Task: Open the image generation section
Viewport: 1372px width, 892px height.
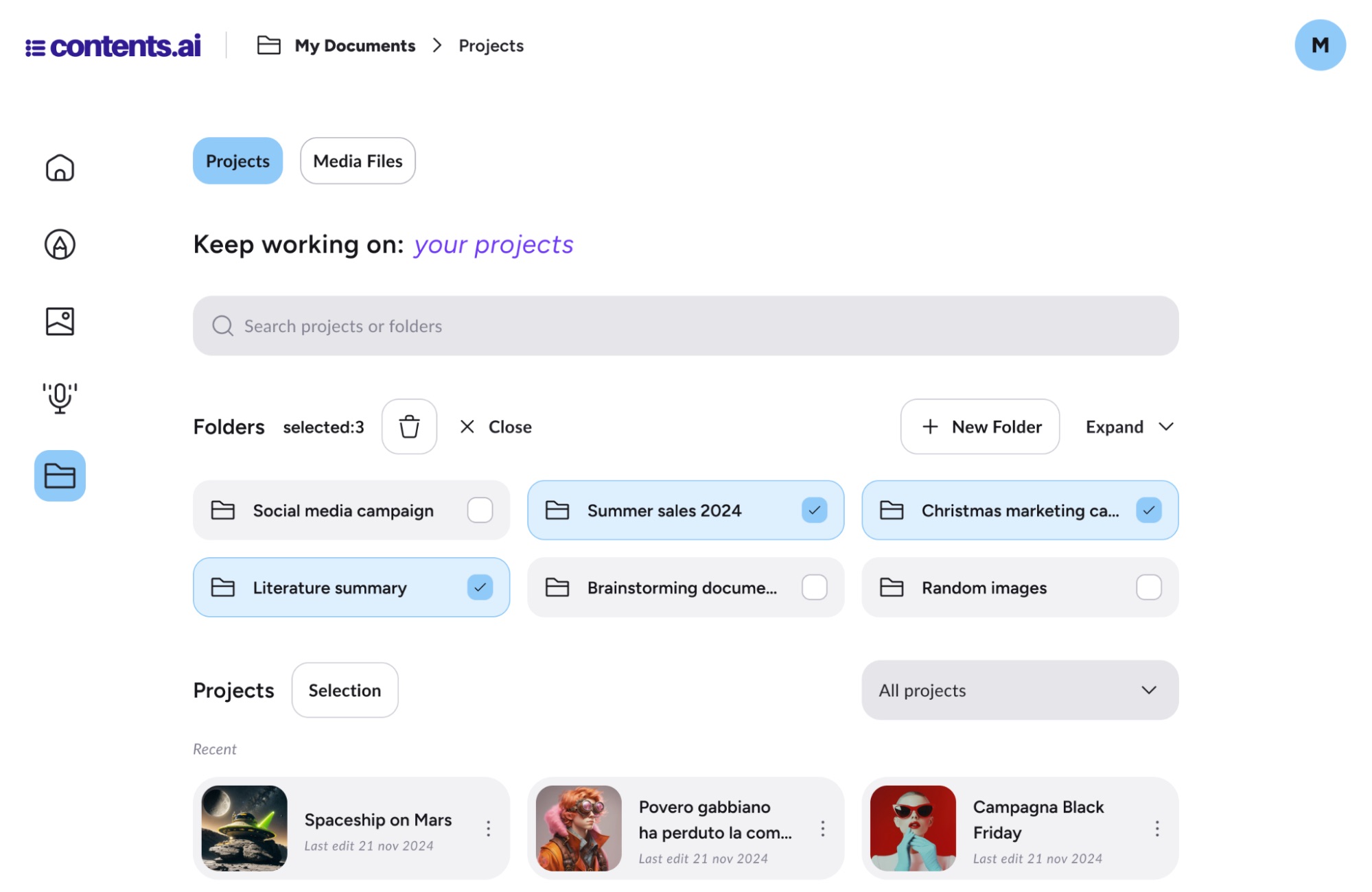Action: click(x=59, y=320)
